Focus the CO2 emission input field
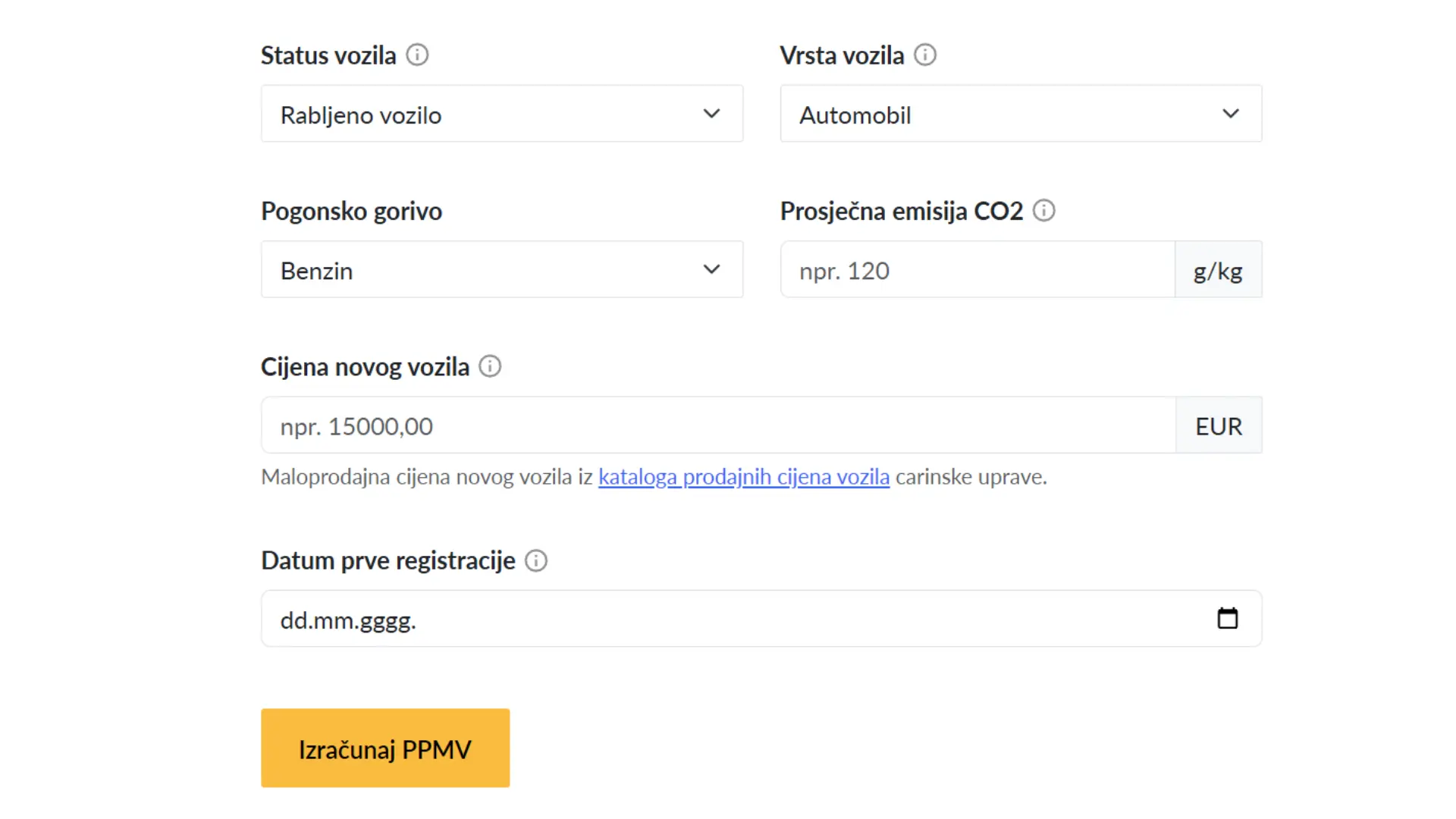Viewport: 1456px width, 819px height. coord(977,270)
